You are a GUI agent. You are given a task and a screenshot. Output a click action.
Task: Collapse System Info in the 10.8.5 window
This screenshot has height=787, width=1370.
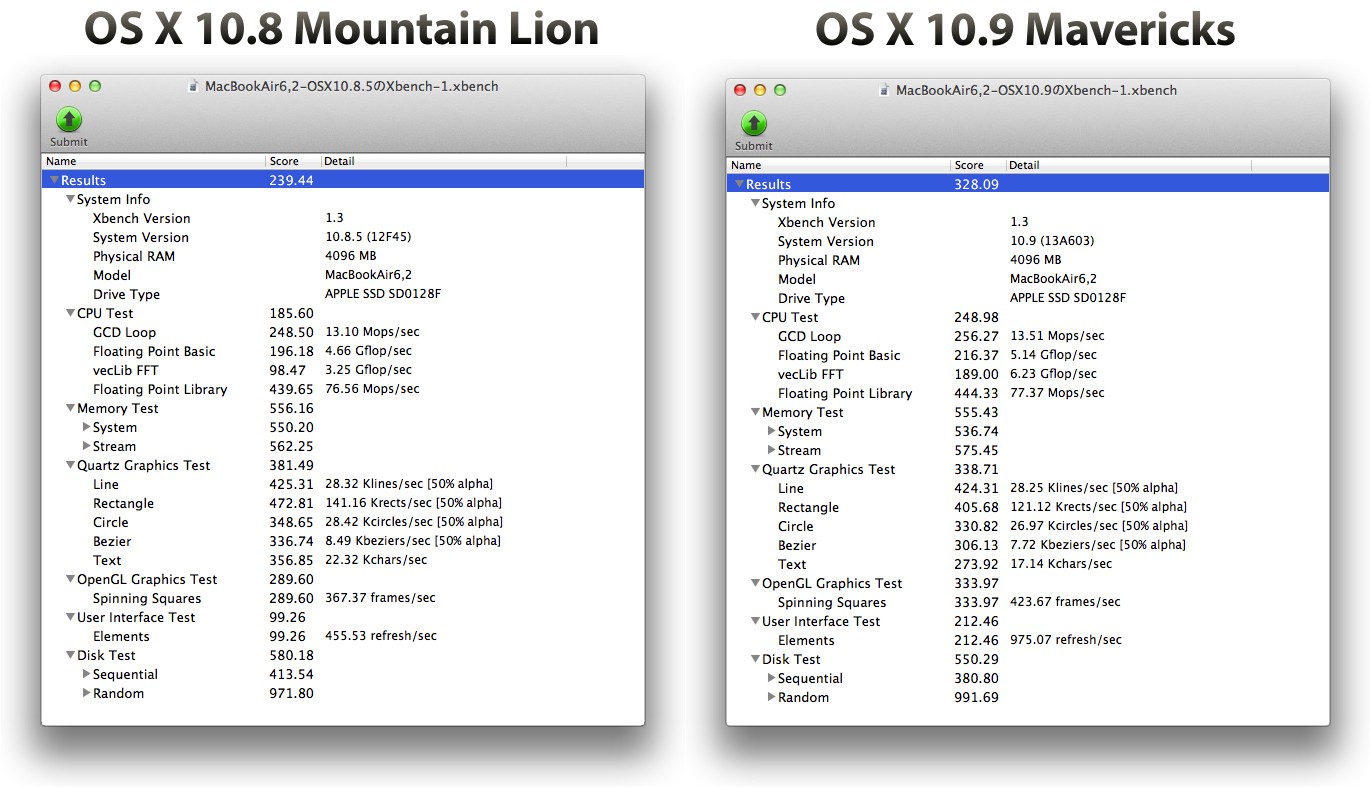[x=70, y=199]
